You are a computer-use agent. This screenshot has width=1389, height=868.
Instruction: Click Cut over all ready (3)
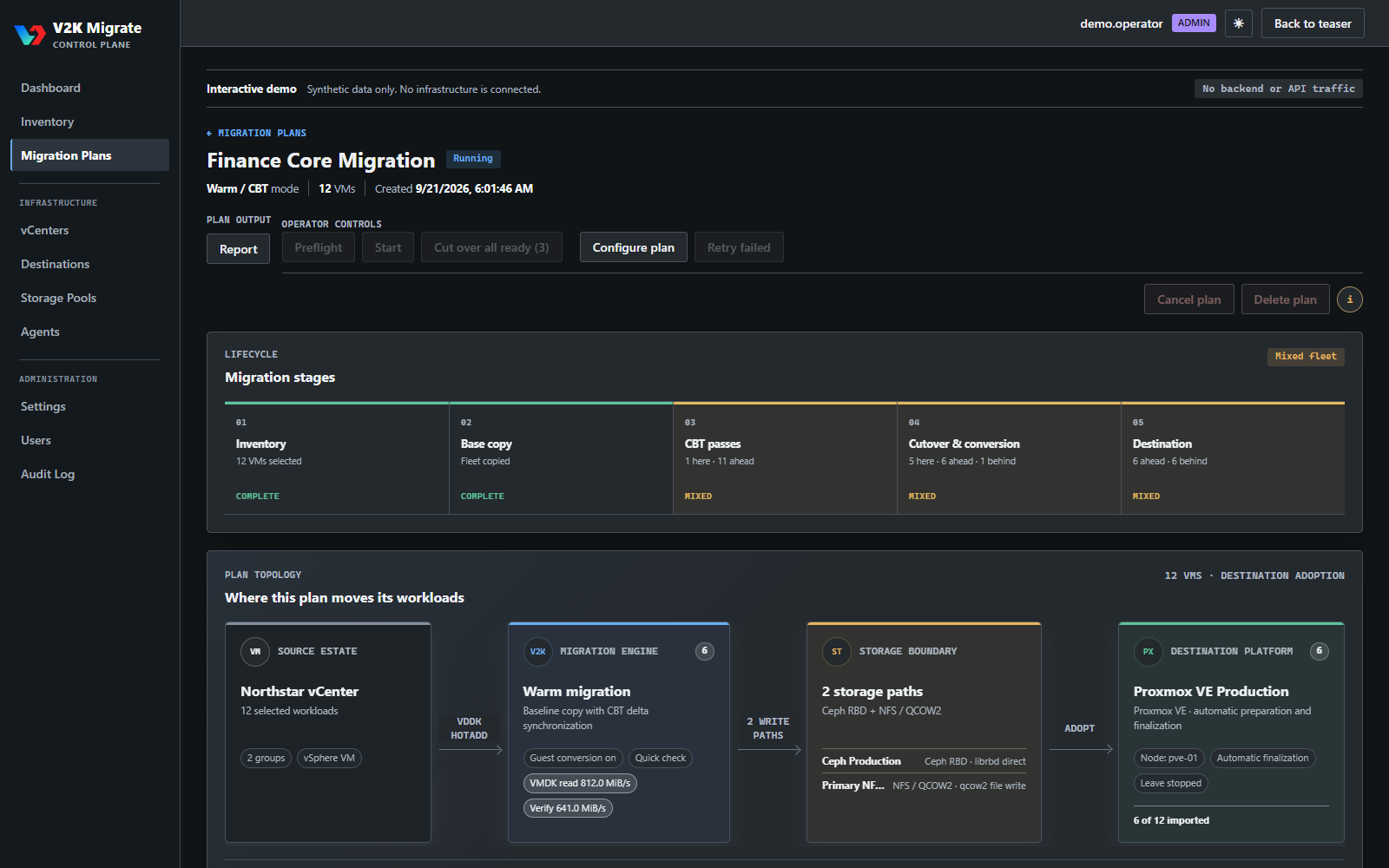click(491, 247)
